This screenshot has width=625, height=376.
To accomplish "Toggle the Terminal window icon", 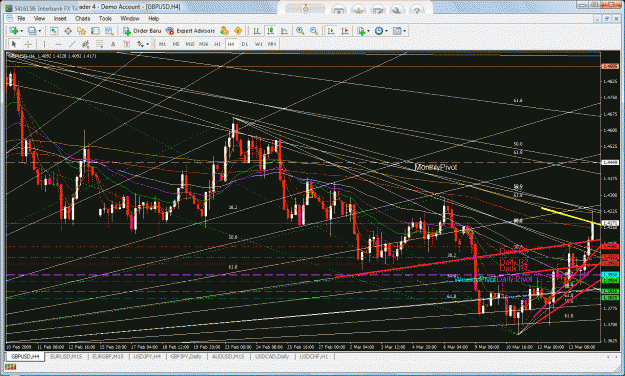I will [x=95, y=31].
